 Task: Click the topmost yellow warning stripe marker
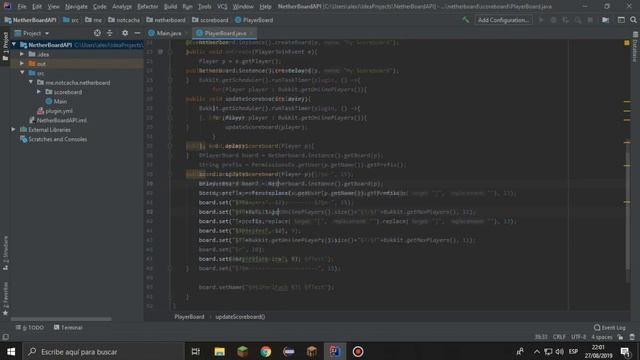(627, 101)
